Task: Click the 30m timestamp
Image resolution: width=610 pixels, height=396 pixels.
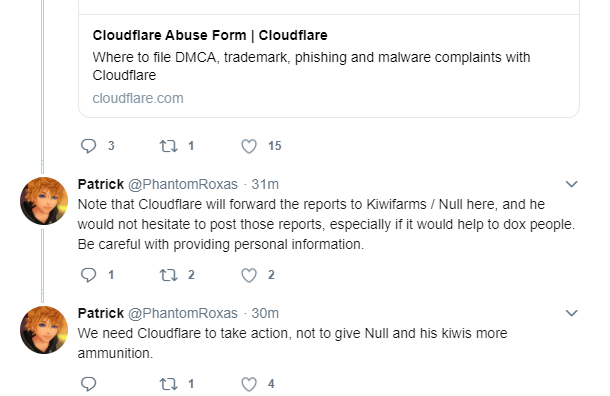Action: point(265,313)
